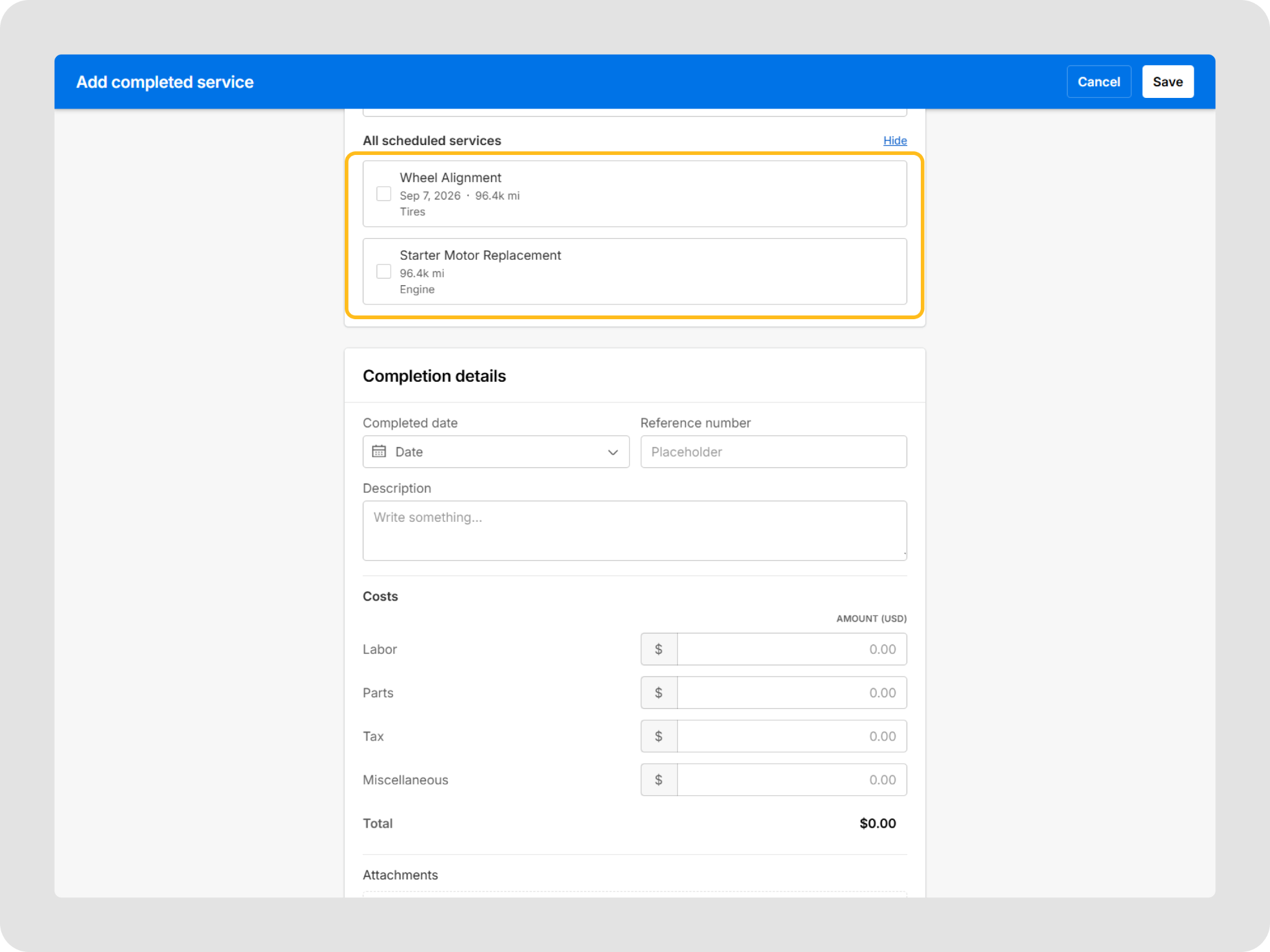Save the completed service
This screenshot has height=952, width=1270.
[x=1168, y=82]
